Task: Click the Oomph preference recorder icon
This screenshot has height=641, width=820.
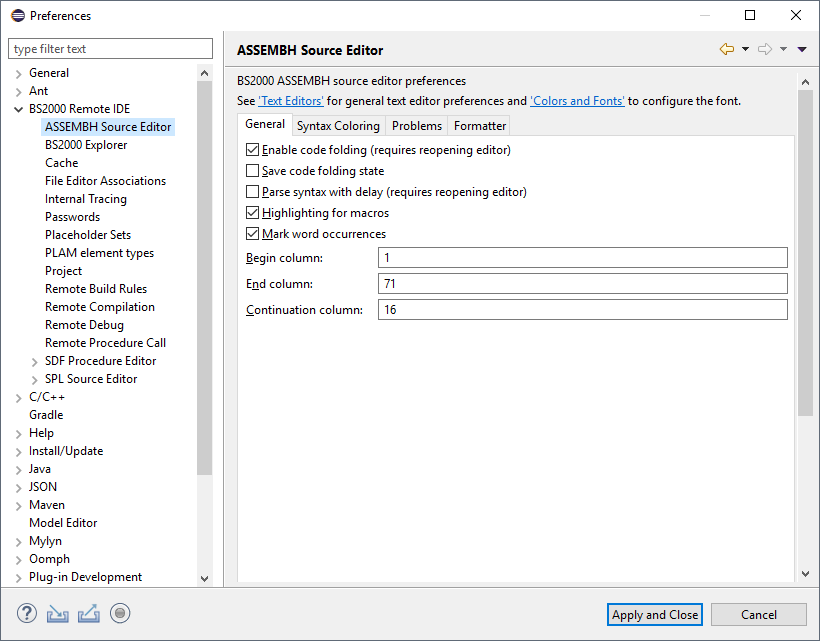Action: (121, 613)
